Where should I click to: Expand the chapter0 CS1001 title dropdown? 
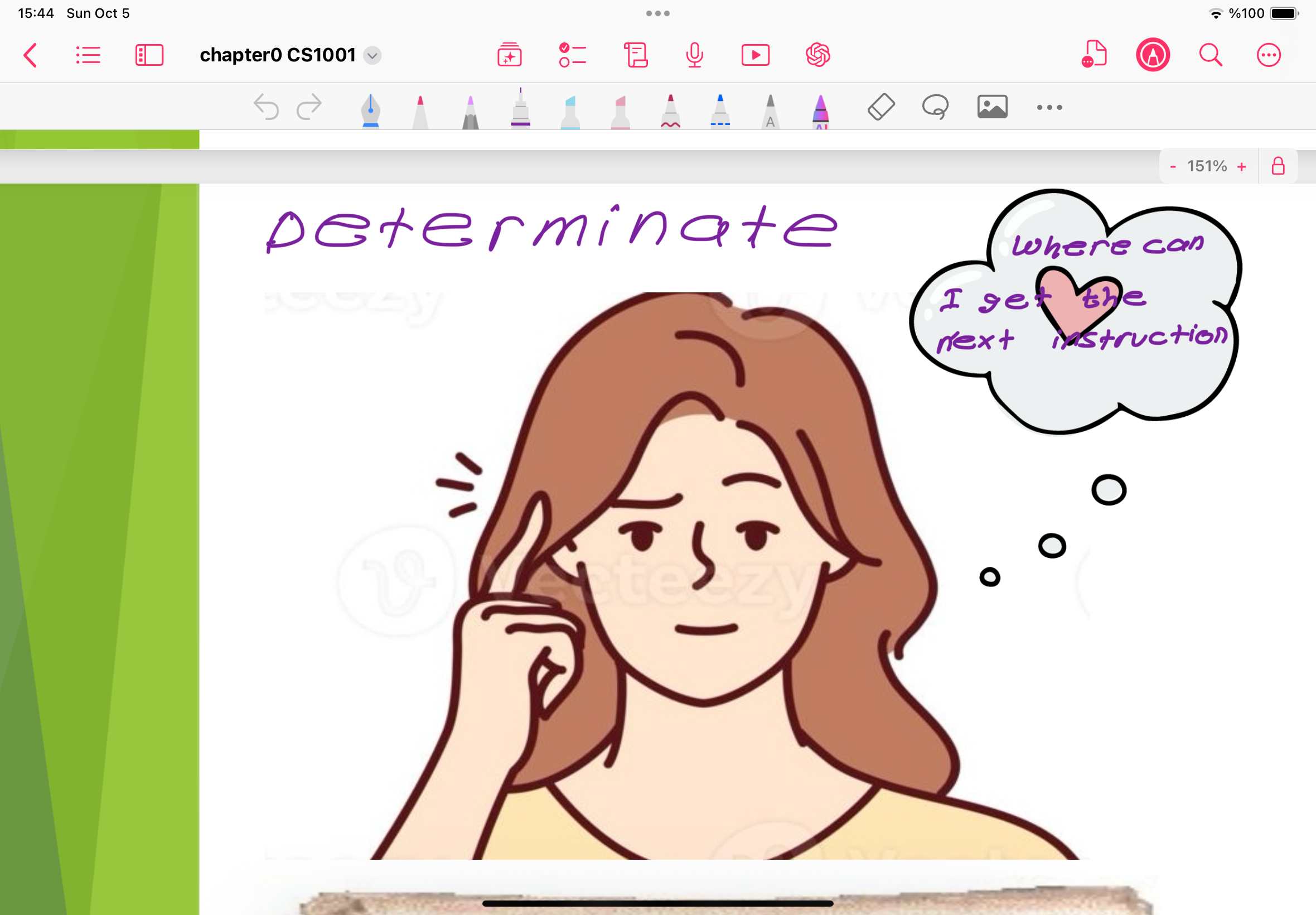[372, 56]
